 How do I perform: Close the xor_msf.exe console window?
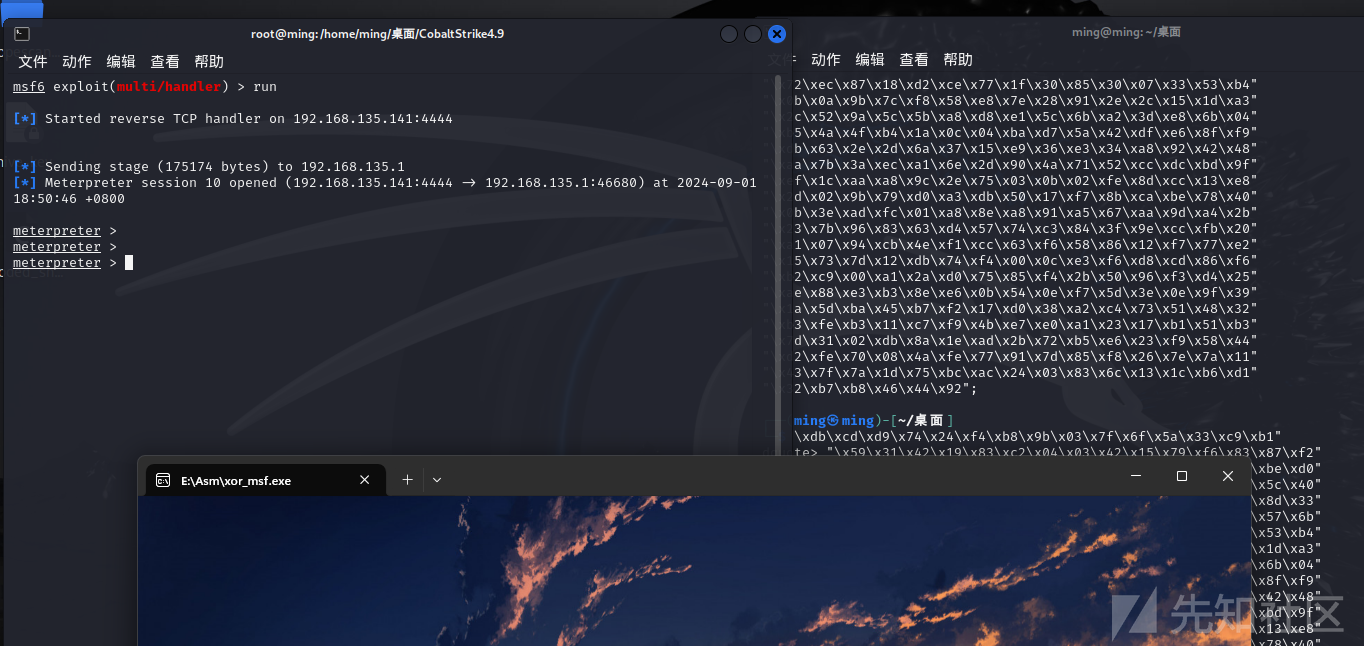1228,477
